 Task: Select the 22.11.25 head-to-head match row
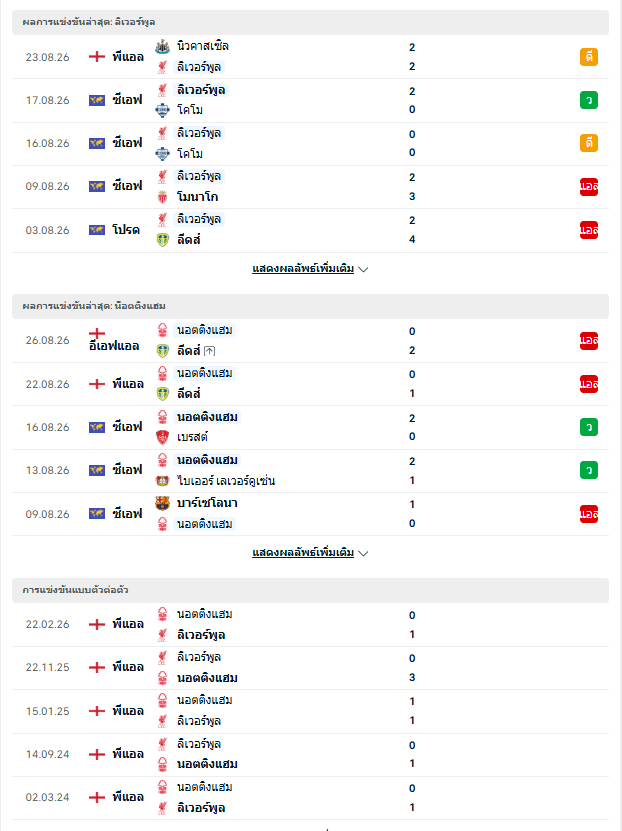[310, 668]
